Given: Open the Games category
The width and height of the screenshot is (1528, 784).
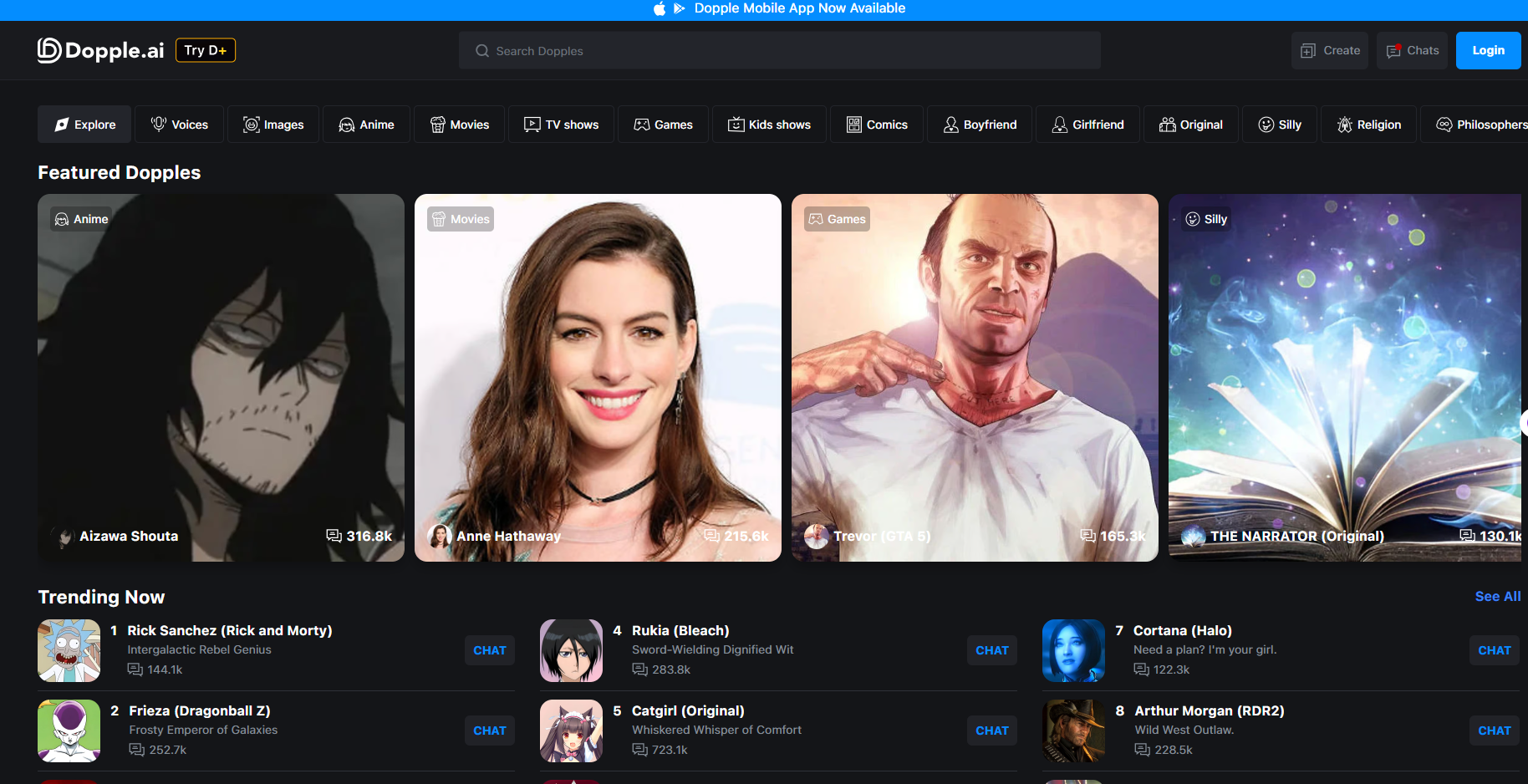Looking at the screenshot, I should pos(663,125).
